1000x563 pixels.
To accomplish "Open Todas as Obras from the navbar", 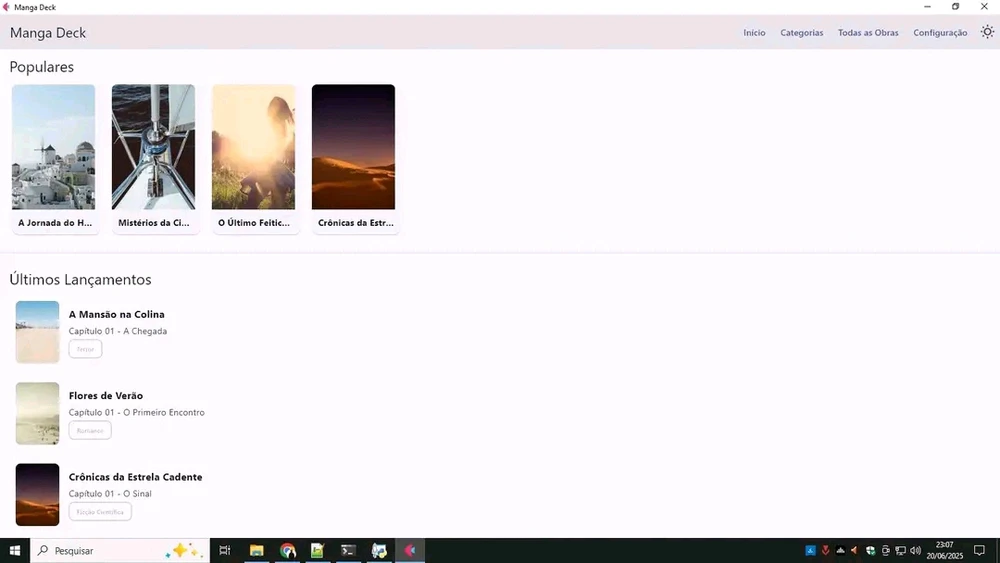I will pyautogui.click(x=868, y=33).
